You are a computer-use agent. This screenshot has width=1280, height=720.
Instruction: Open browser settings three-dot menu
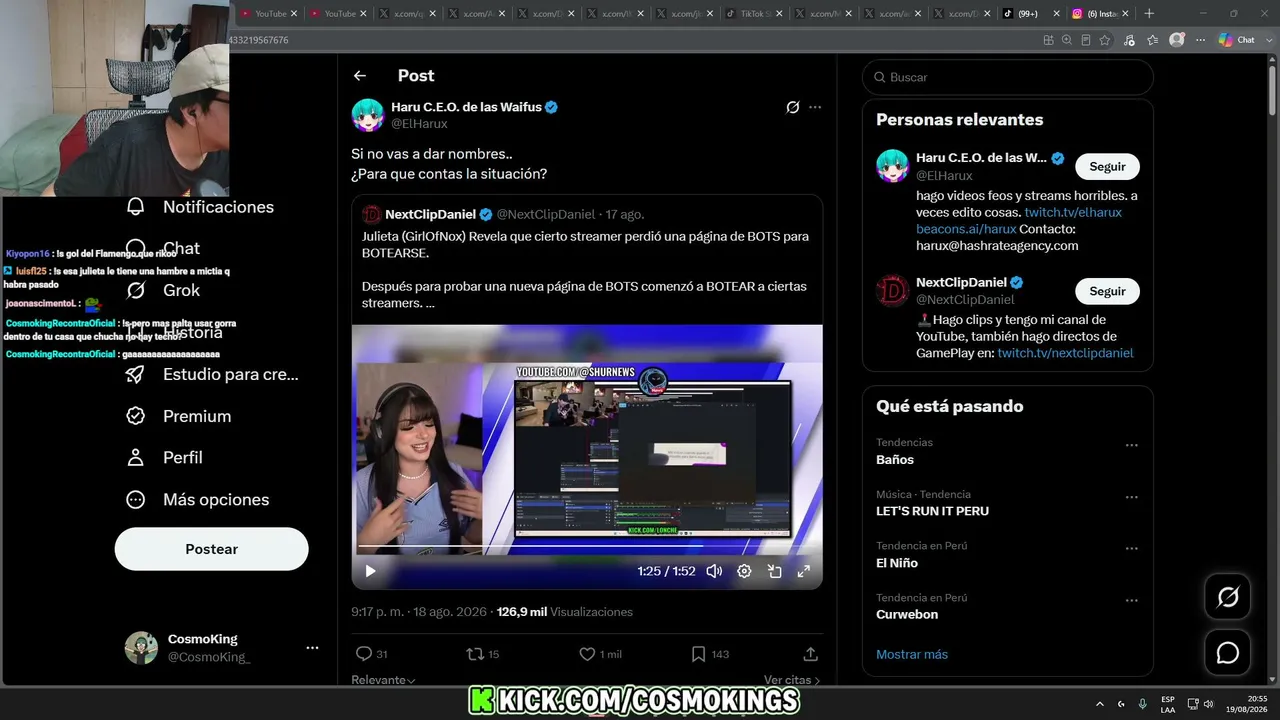(x=1200, y=40)
